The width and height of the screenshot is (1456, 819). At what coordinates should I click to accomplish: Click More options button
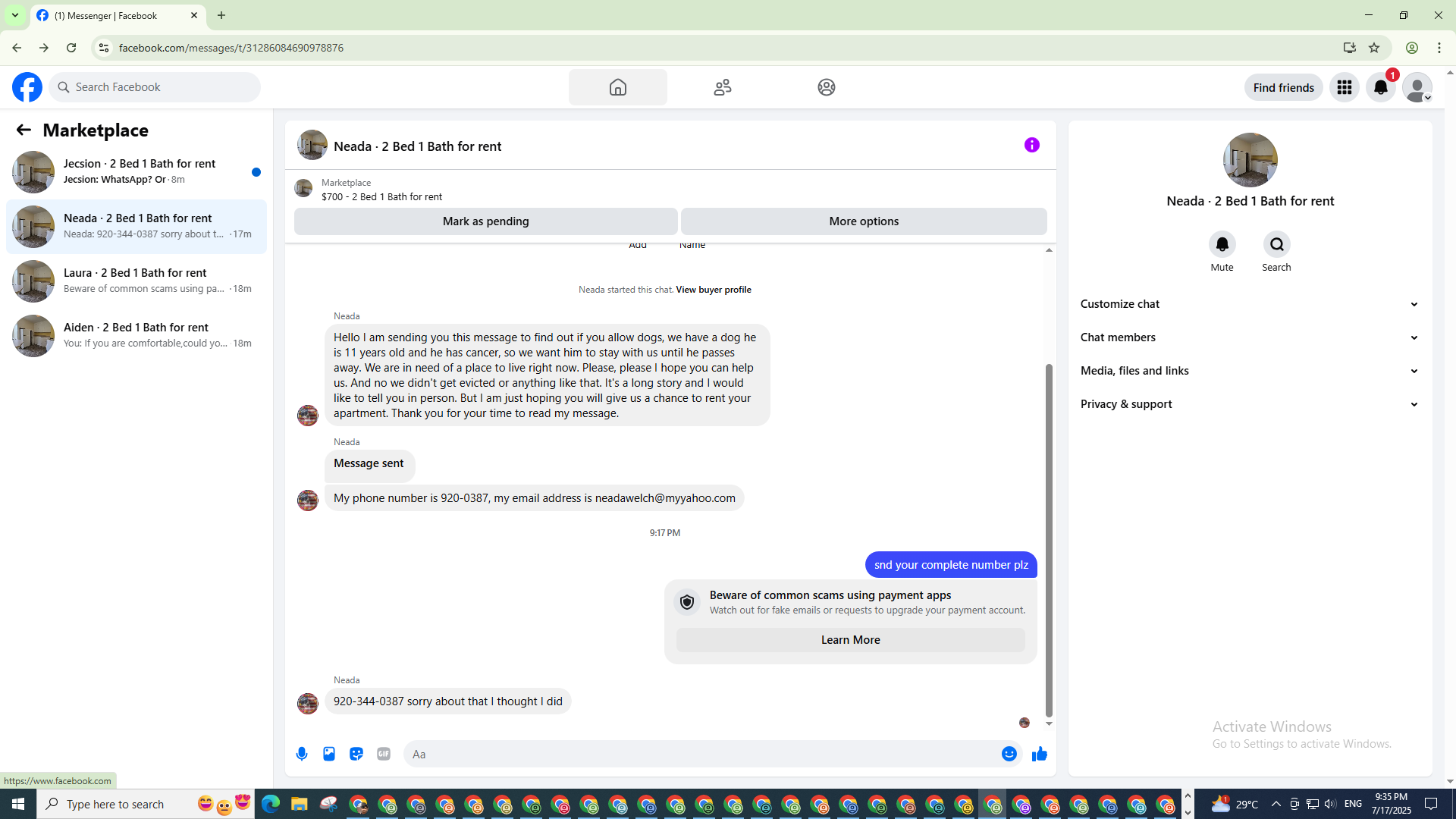[x=864, y=221]
